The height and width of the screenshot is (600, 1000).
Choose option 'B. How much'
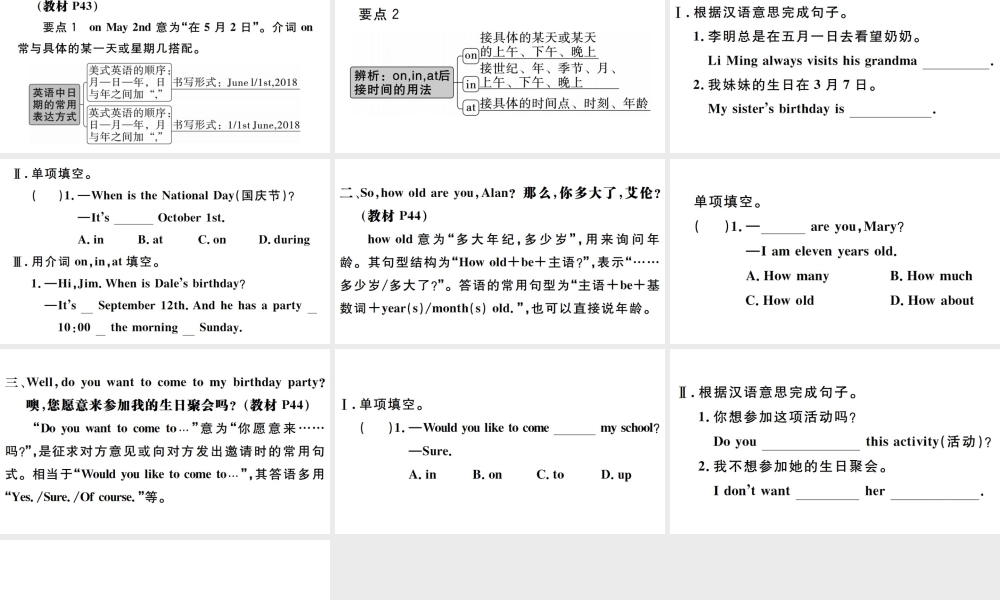tap(931, 276)
